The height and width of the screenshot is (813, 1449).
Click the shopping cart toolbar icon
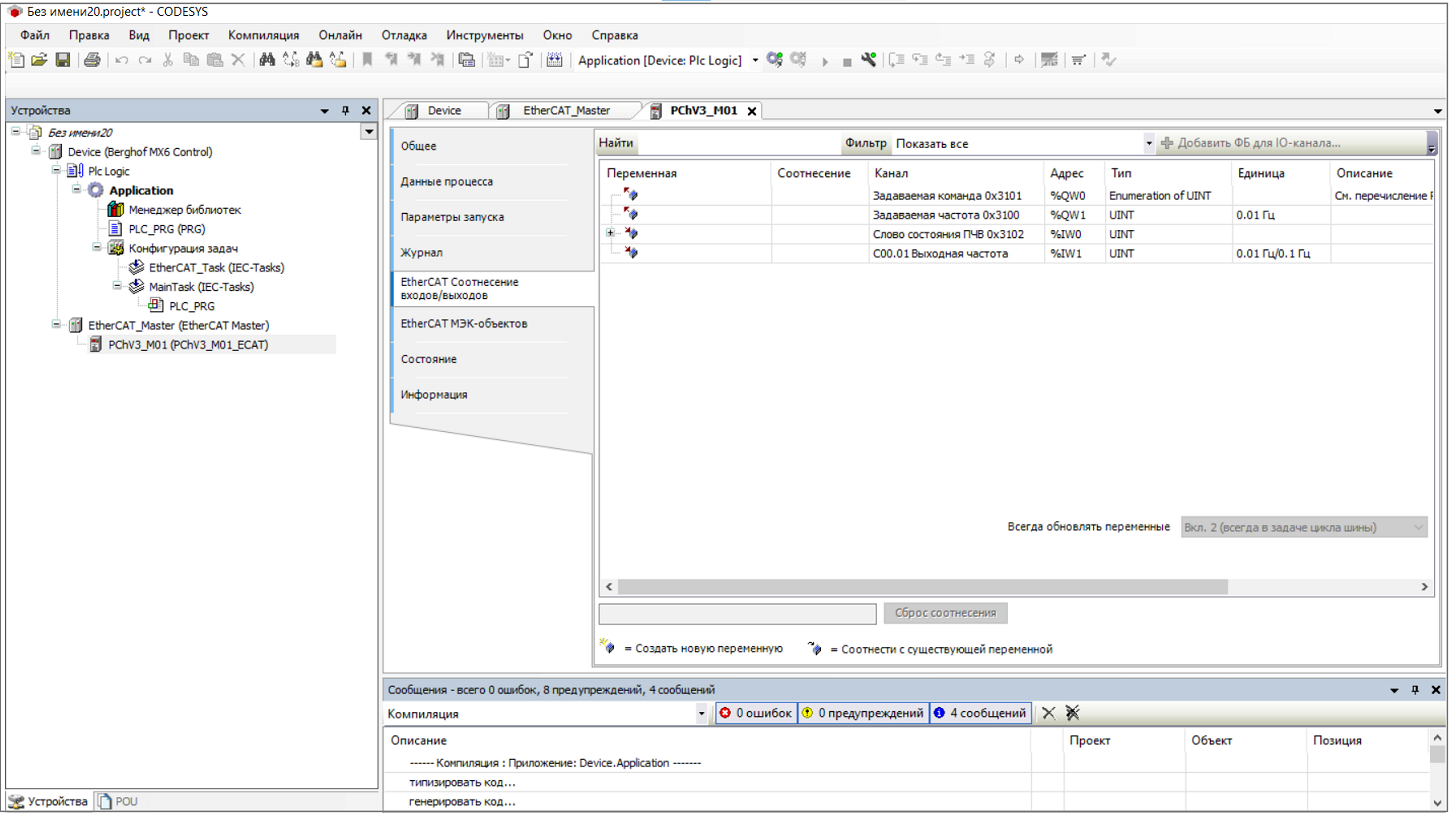[1078, 60]
